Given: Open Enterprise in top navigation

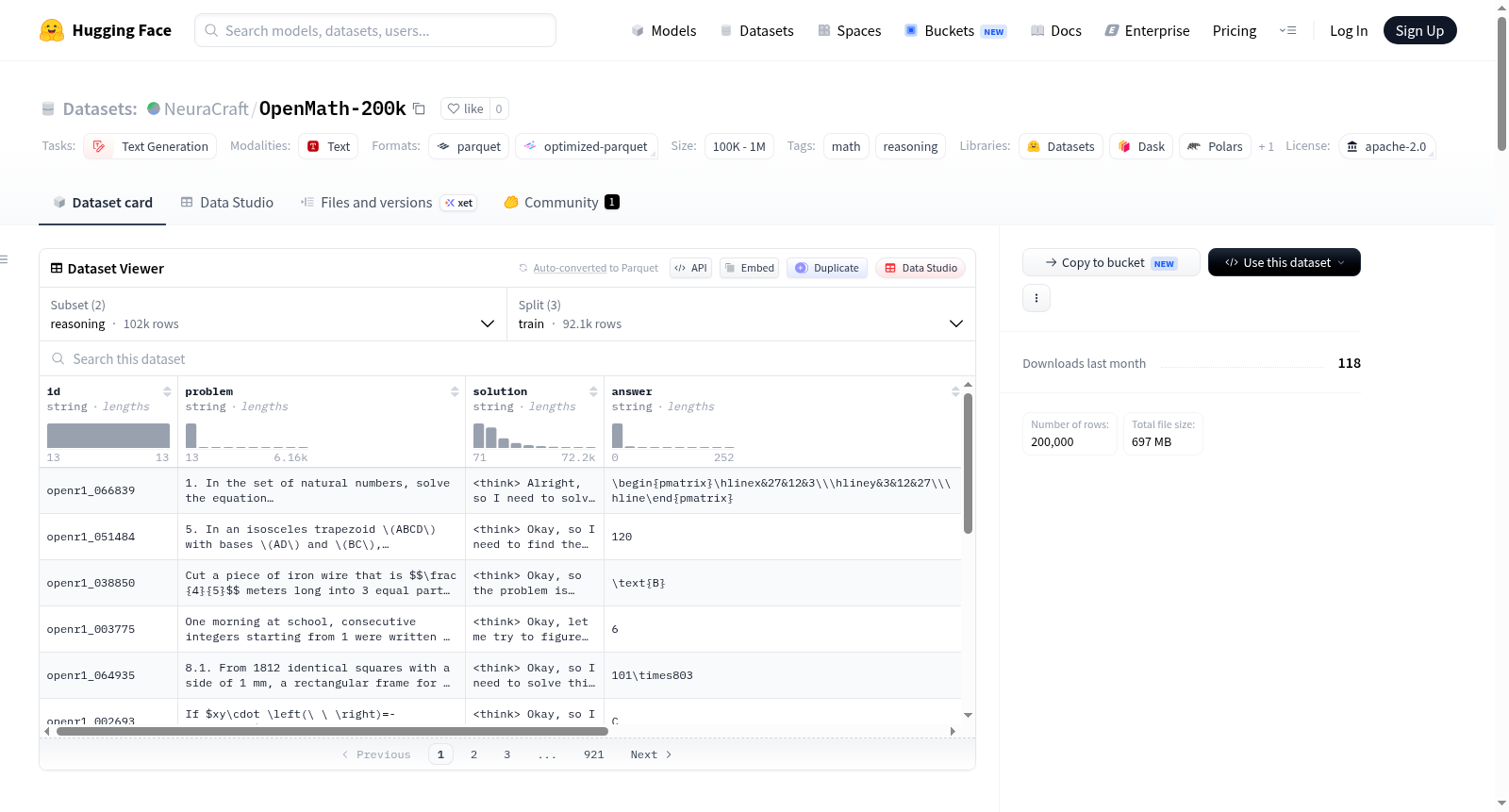Looking at the screenshot, I should (x=1148, y=30).
